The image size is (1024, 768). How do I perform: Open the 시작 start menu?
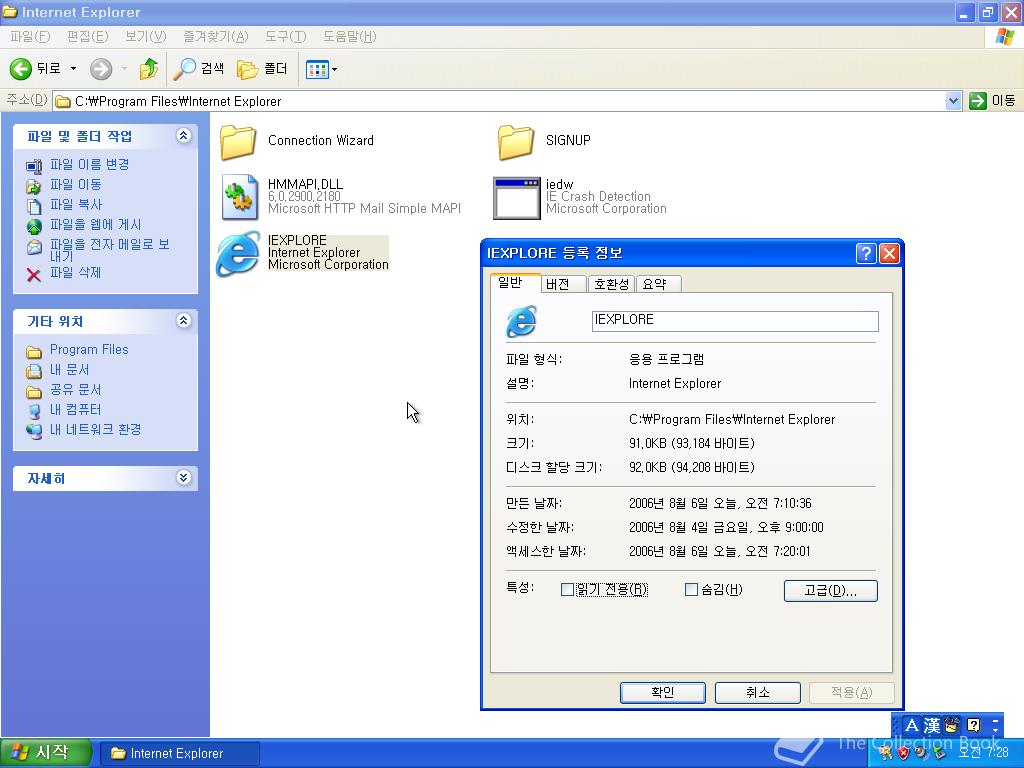pyautogui.click(x=46, y=752)
